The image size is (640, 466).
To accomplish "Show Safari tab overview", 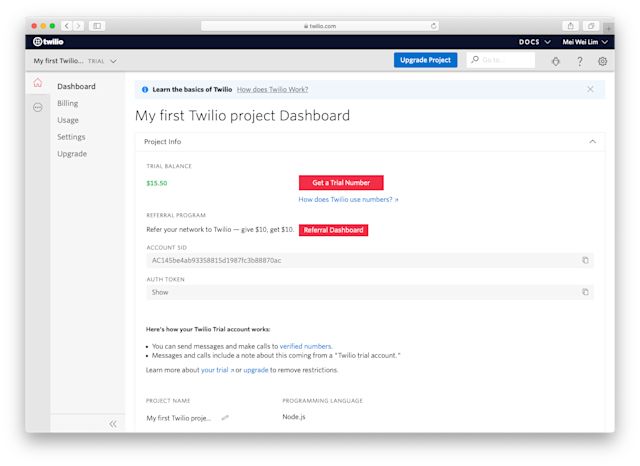I will coord(591,26).
